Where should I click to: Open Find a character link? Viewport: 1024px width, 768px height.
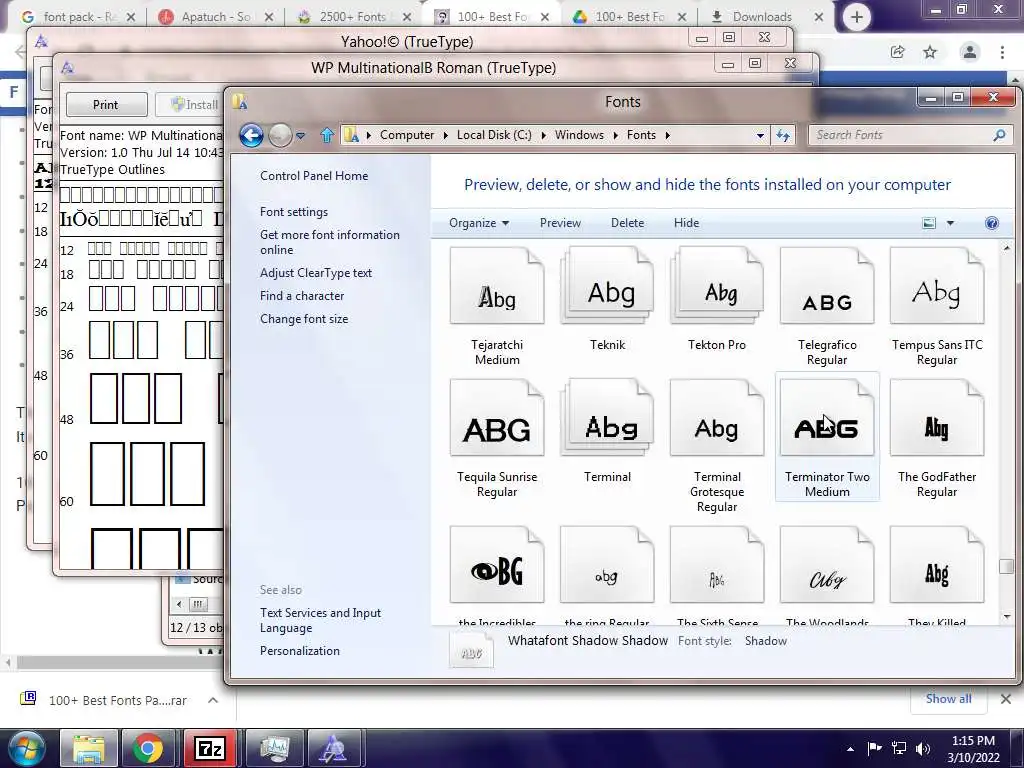pos(302,296)
